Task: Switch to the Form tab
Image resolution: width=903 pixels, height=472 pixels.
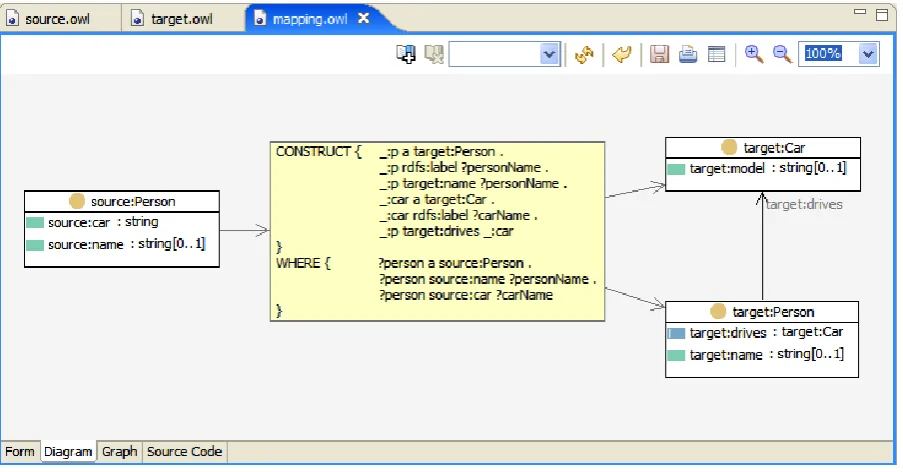Action: tap(20, 452)
